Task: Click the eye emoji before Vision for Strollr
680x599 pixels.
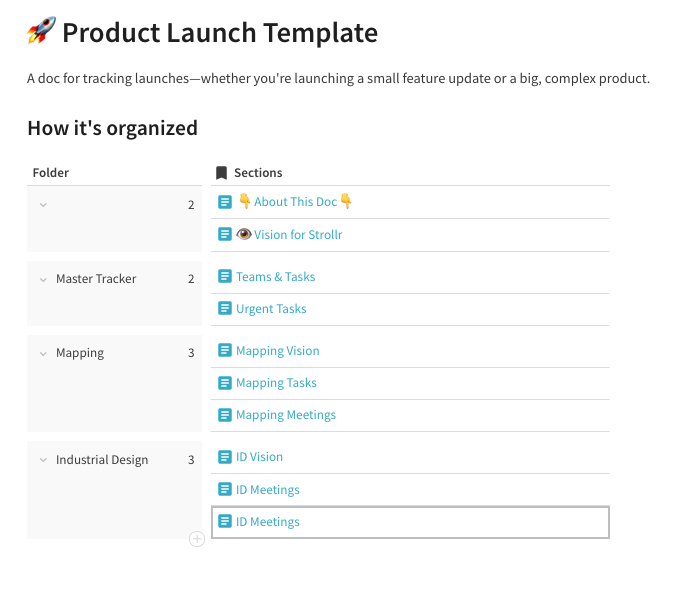Action: click(x=244, y=234)
